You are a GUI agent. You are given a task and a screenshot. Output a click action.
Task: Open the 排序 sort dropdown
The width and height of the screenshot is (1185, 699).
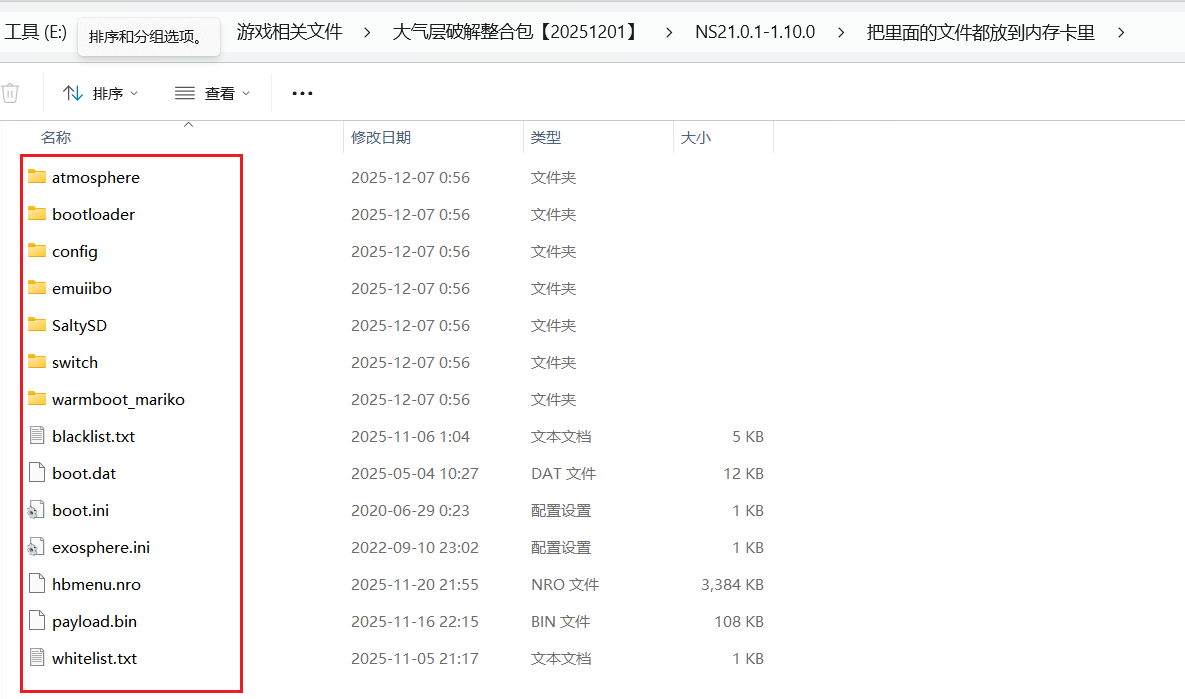coord(100,93)
